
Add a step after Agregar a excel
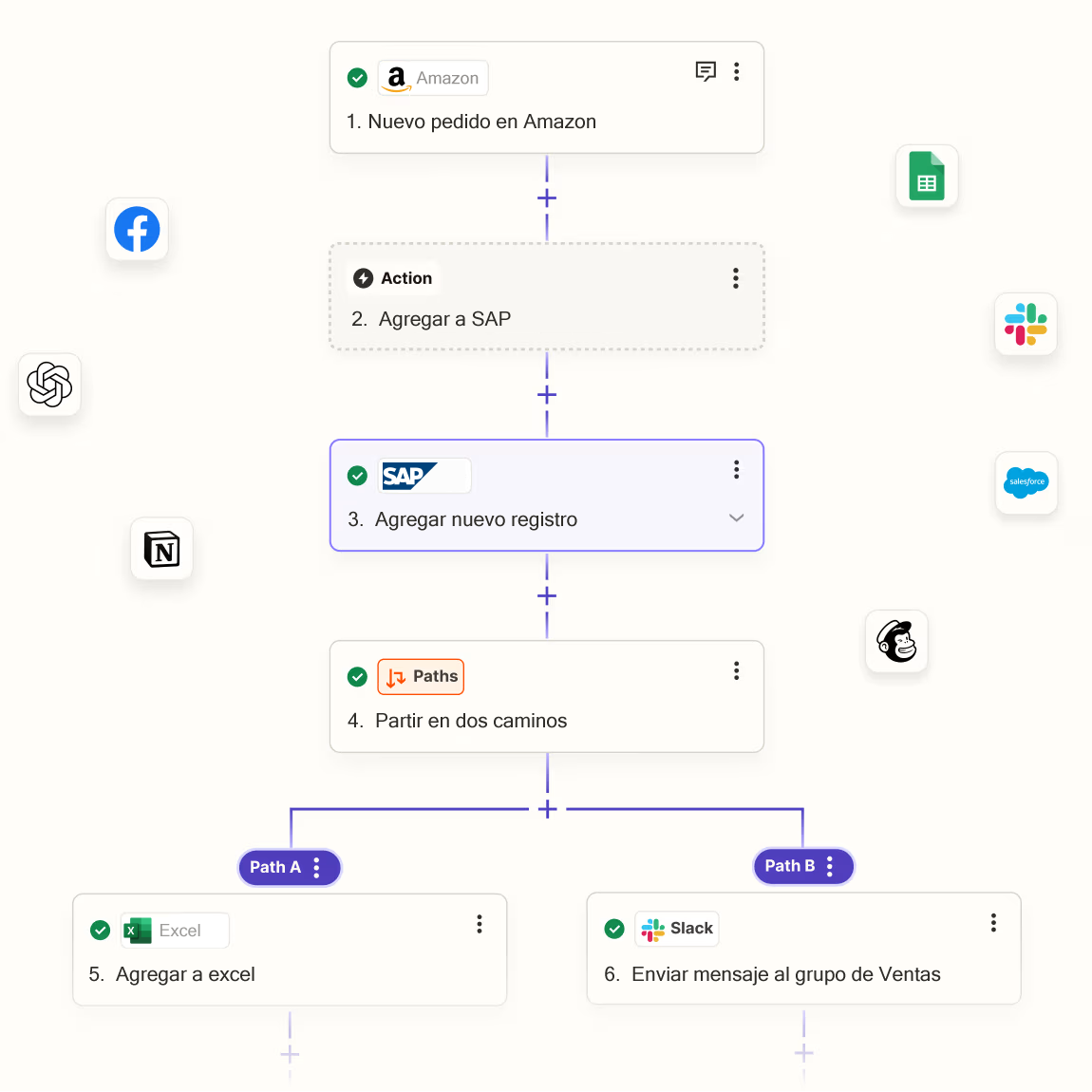click(x=290, y=1054)
